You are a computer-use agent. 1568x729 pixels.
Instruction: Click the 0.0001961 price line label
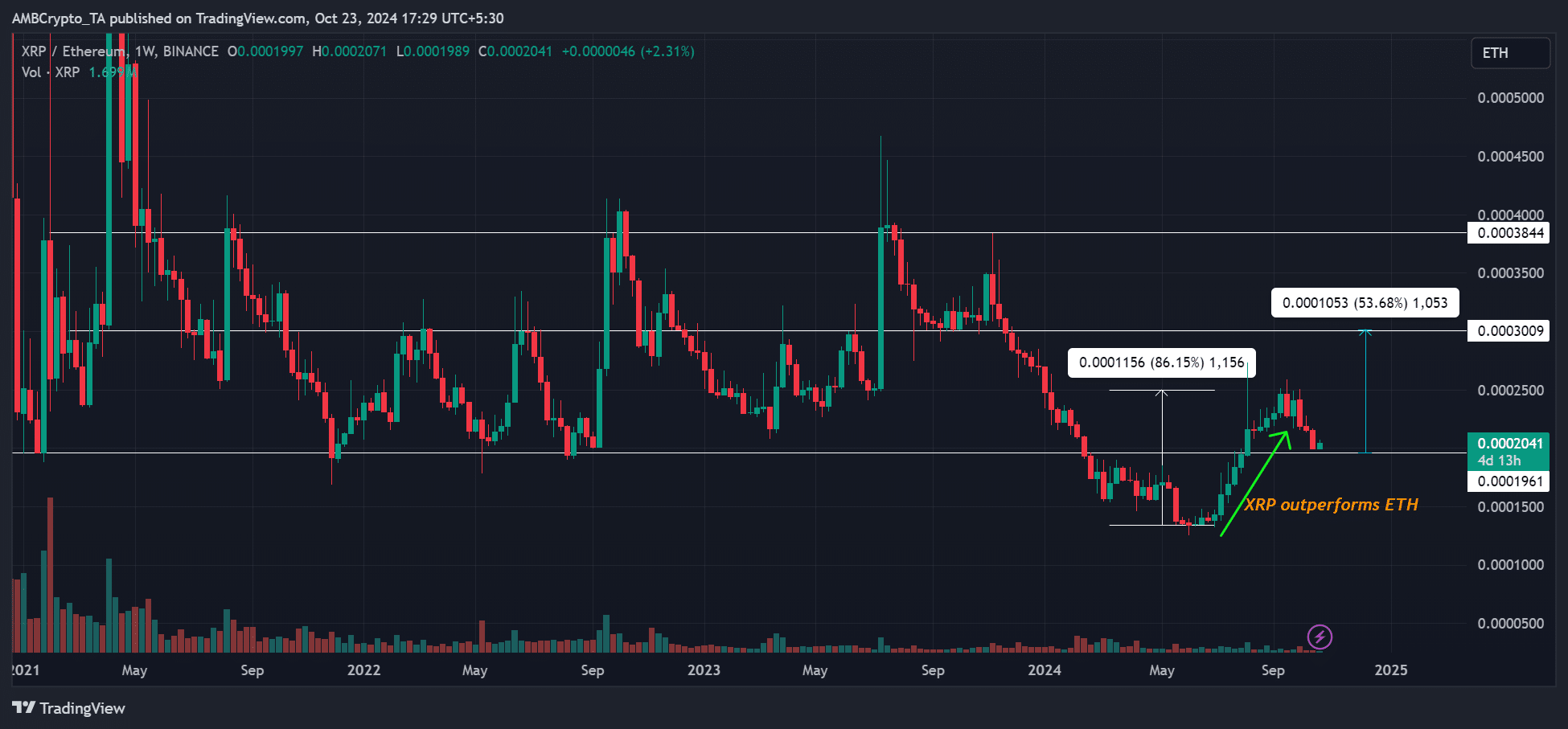1509,481
